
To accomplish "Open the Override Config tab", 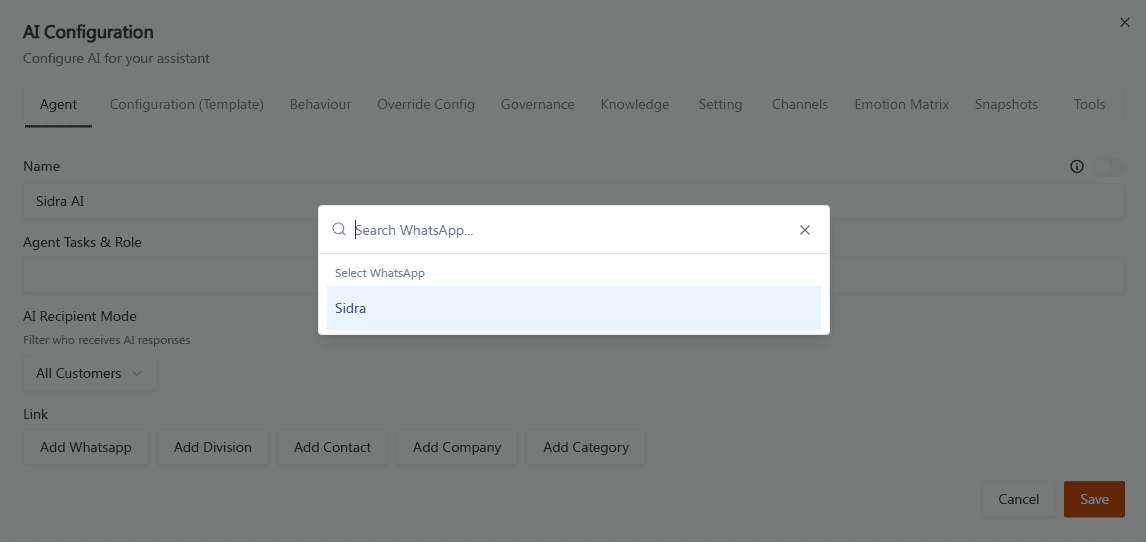I will coord(426,104).
